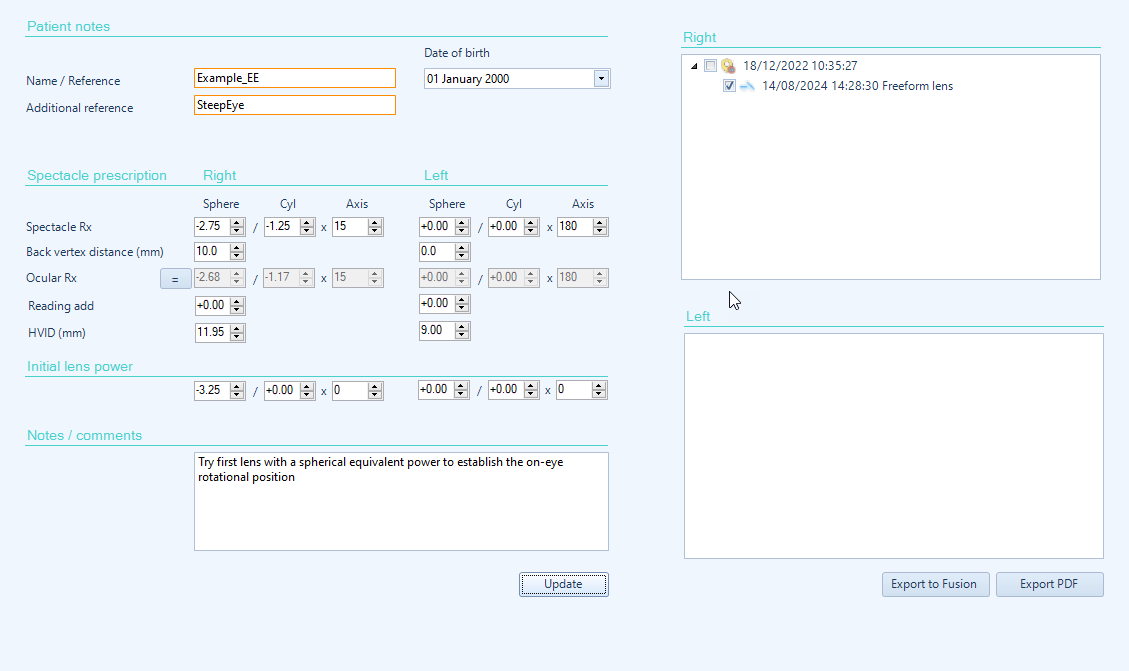The height and width of the screenshot is (671, 1129).
Task: Click the topography scan icon for 18/12/2022
Action: pos(728,66)
